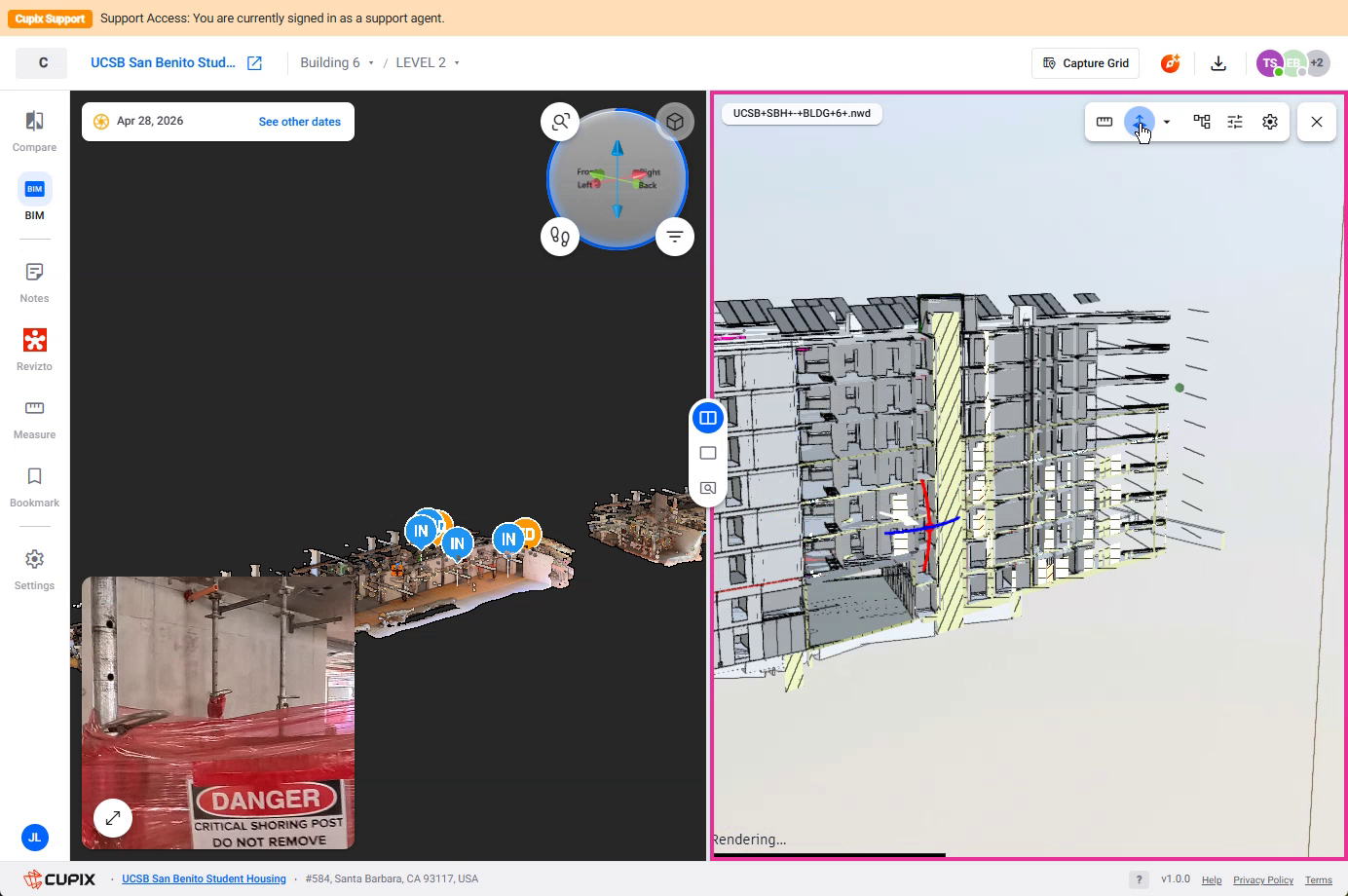Toggle the 3D cube view button
Viewport: 1348px width, 896px height.
[x=675, y=122]
